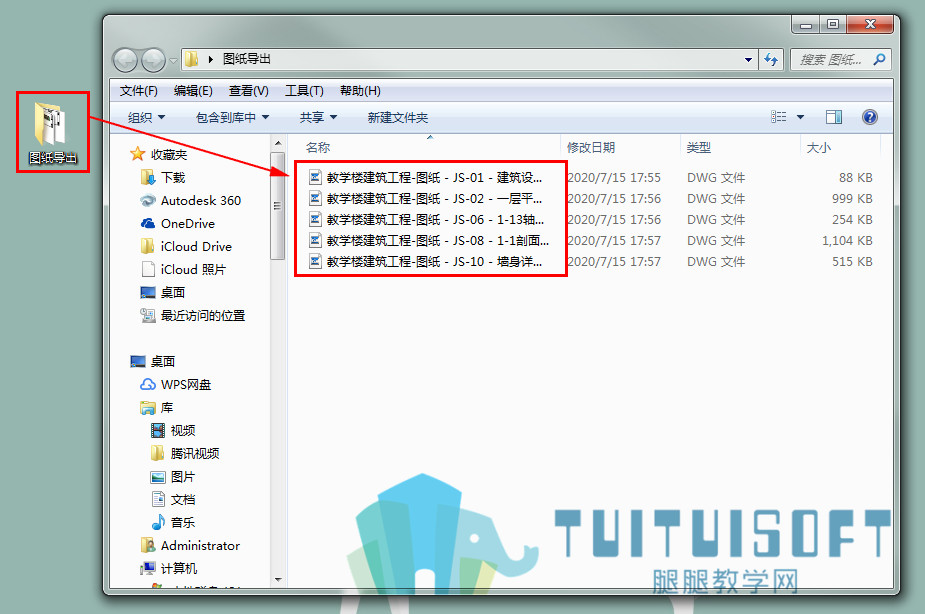This screenshot has height=614, width=925.
Task: Toggle the preview pane icon
Action: 834,117
